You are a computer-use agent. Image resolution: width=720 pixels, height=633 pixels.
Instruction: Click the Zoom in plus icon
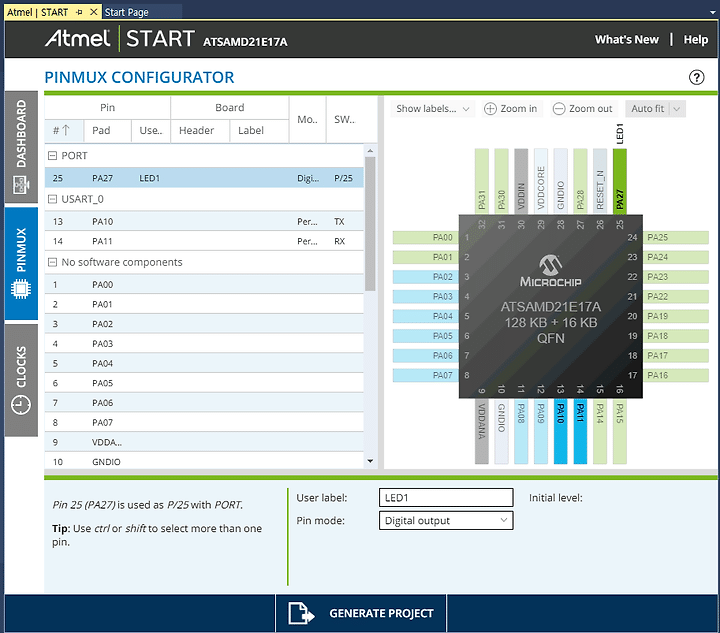[x=490, y=109]
